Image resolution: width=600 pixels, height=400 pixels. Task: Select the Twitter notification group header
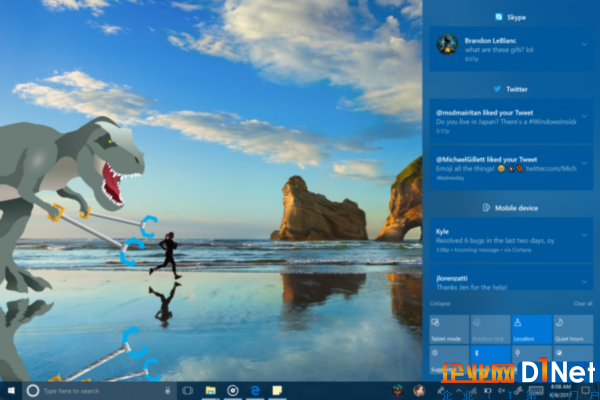tap(511, 89)
